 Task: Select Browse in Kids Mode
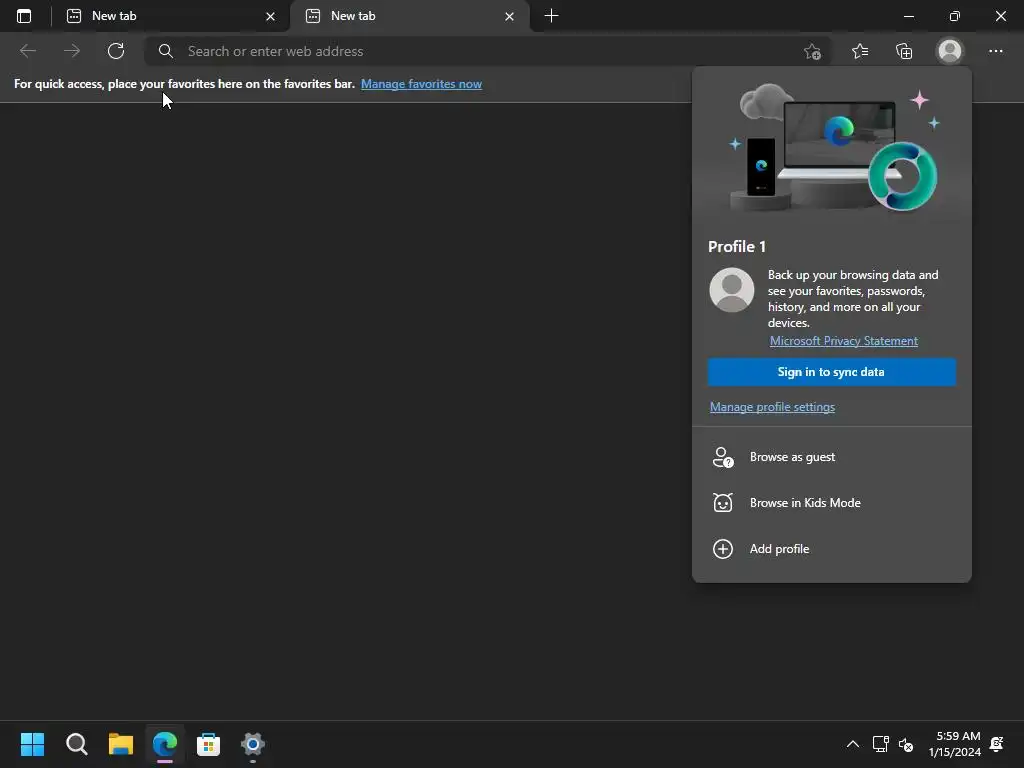831,503
